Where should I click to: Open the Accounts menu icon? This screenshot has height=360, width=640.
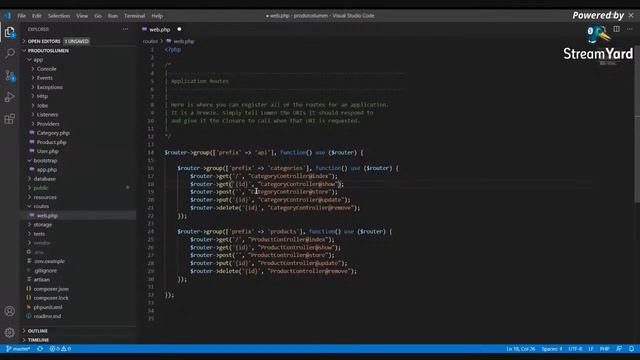(10, 311)
